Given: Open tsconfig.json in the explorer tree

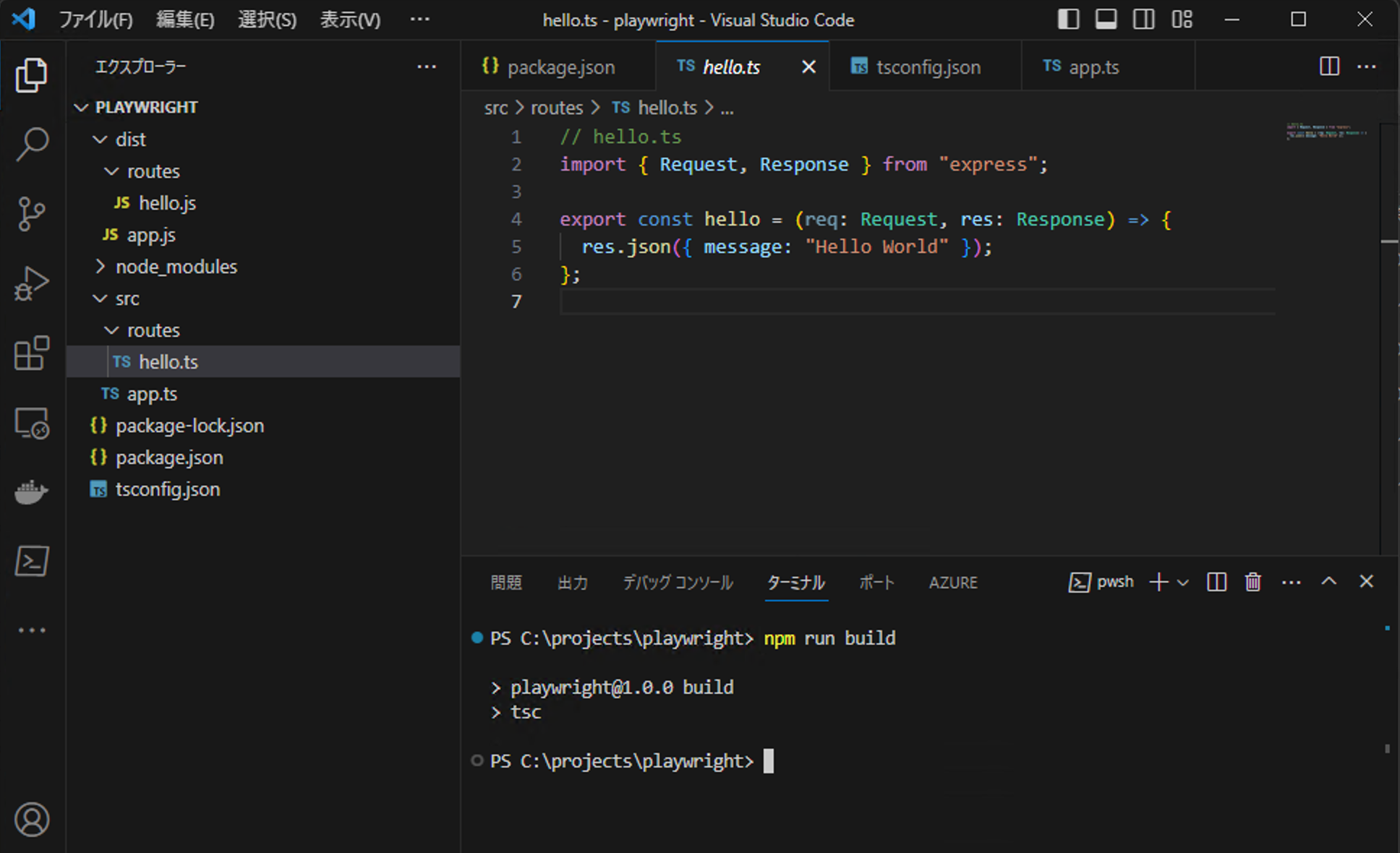Looking at the screenshot, I should (x=263, y=489).
